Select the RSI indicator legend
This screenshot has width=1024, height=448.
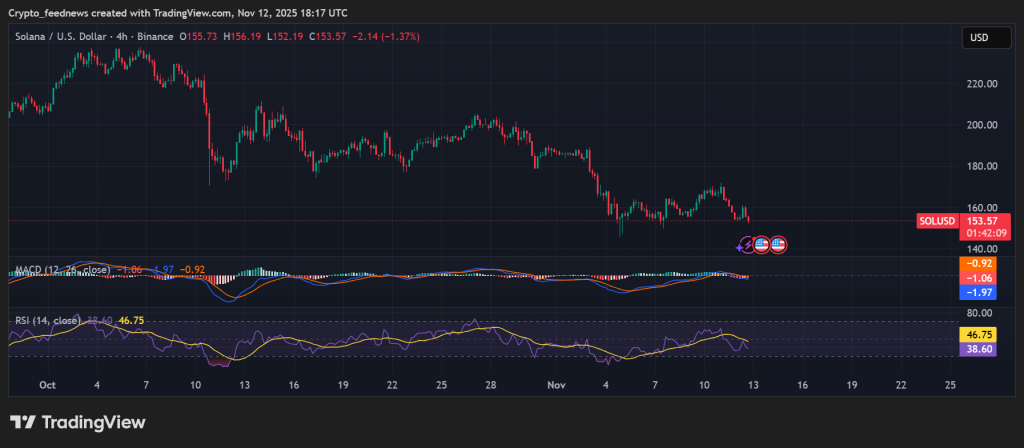coord(48,320)
